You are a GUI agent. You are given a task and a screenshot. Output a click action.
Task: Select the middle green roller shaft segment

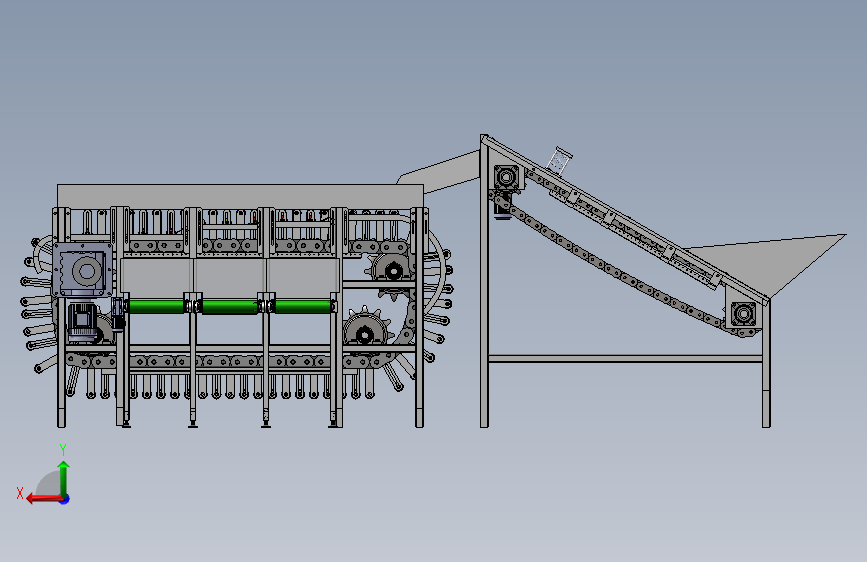pyautogui.click(x=230, y=306)
